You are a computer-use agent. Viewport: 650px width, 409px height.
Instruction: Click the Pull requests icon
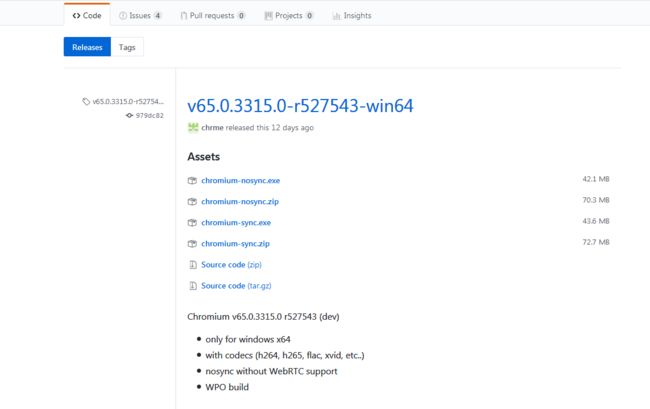tap(184, 16)
